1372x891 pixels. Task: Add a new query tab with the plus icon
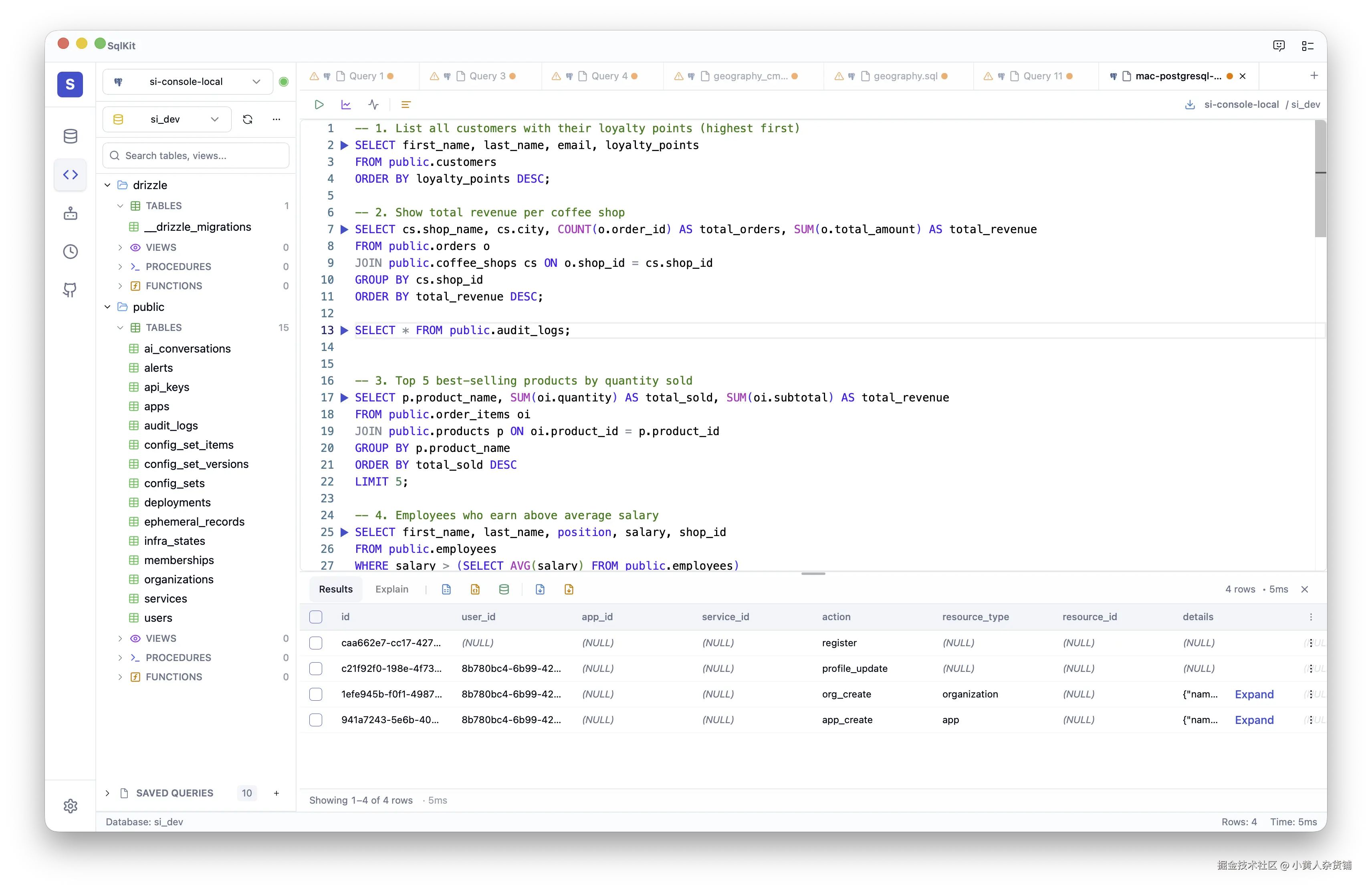pos(1314,75)
